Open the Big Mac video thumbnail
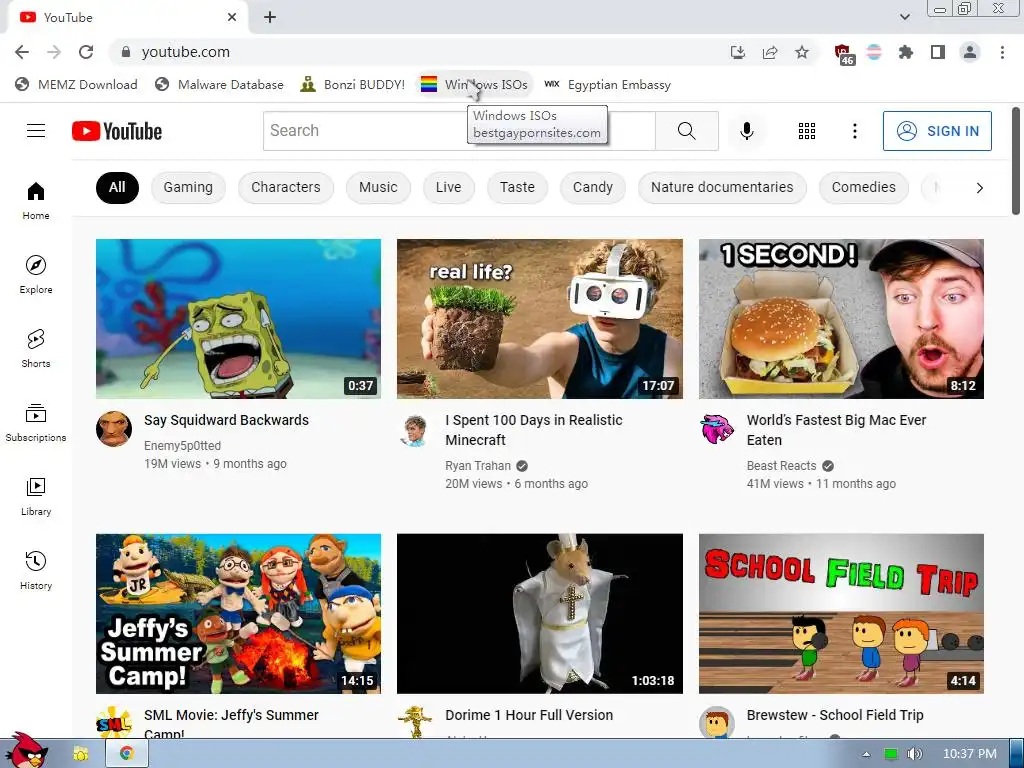This screenshot has height=768, width=1024. 841,319
